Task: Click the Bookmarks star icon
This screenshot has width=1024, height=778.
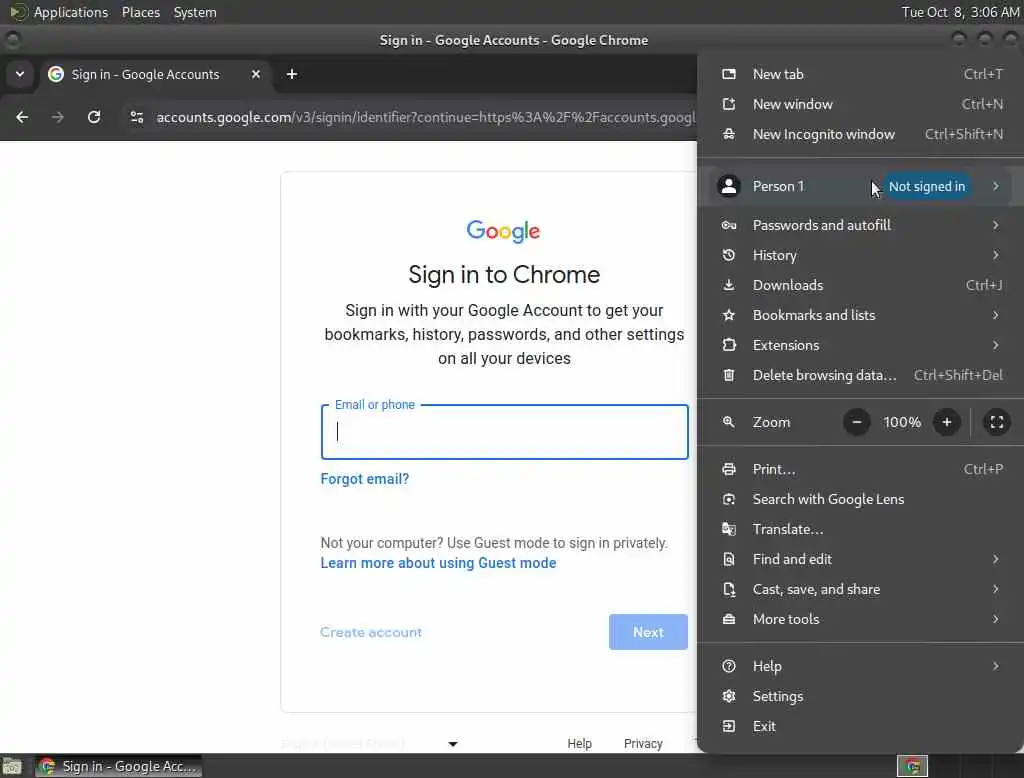Action: click(729, 315)
